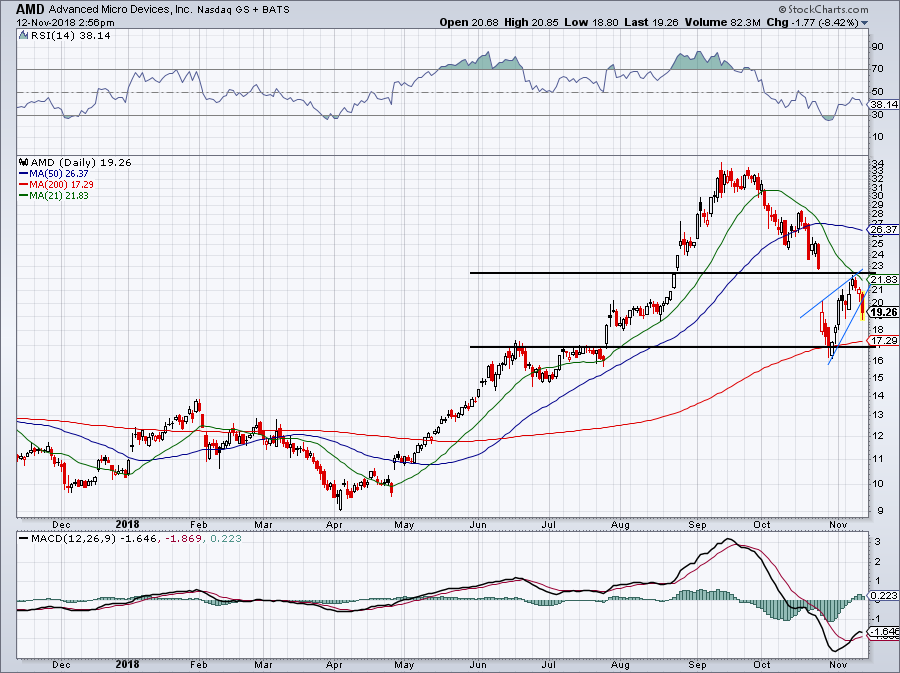
Task: Click the 17.29 price tag on right axis
Action: pyautogui.click(x=884, y=341)
